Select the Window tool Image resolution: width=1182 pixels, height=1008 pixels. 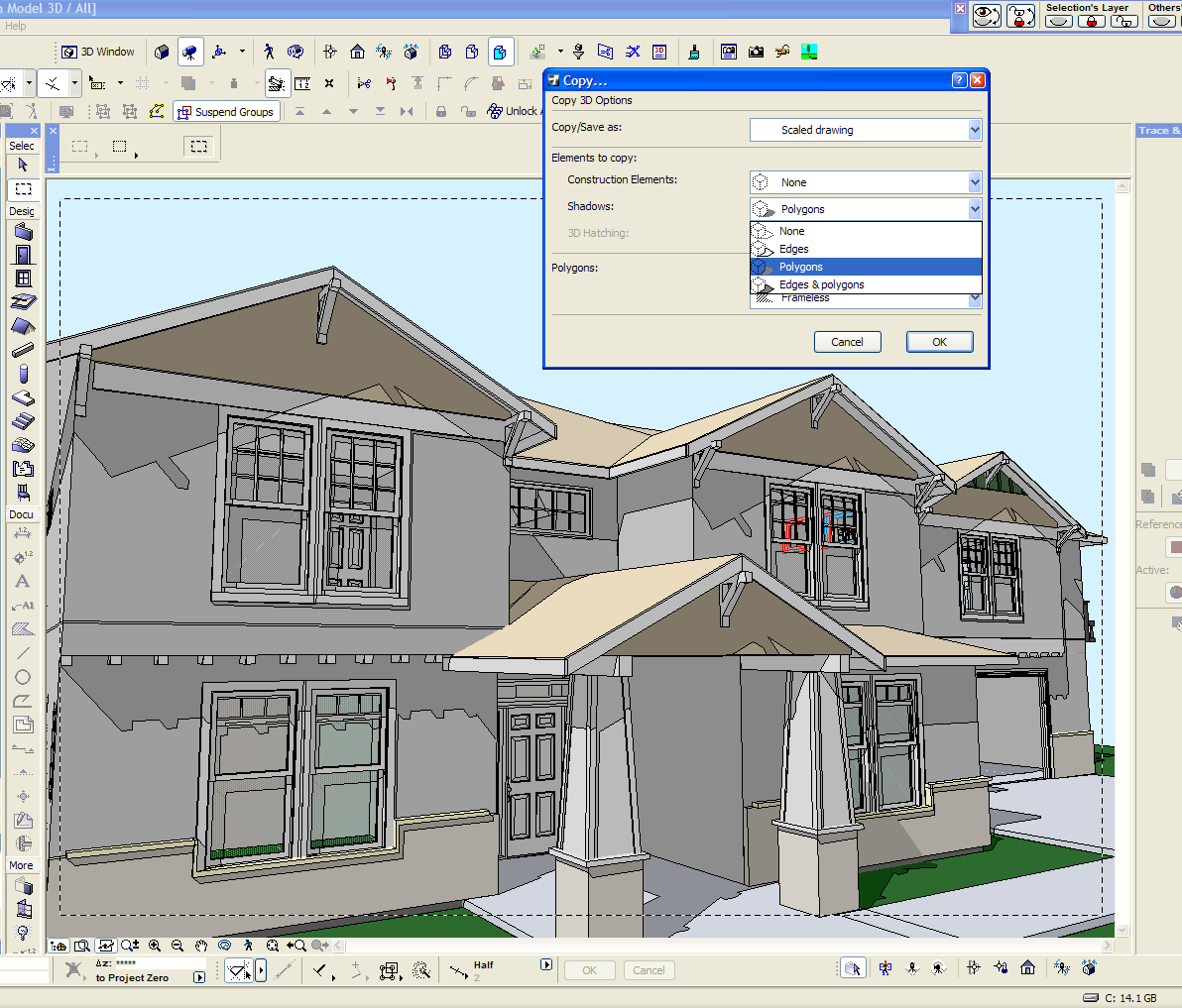(24, 278)
